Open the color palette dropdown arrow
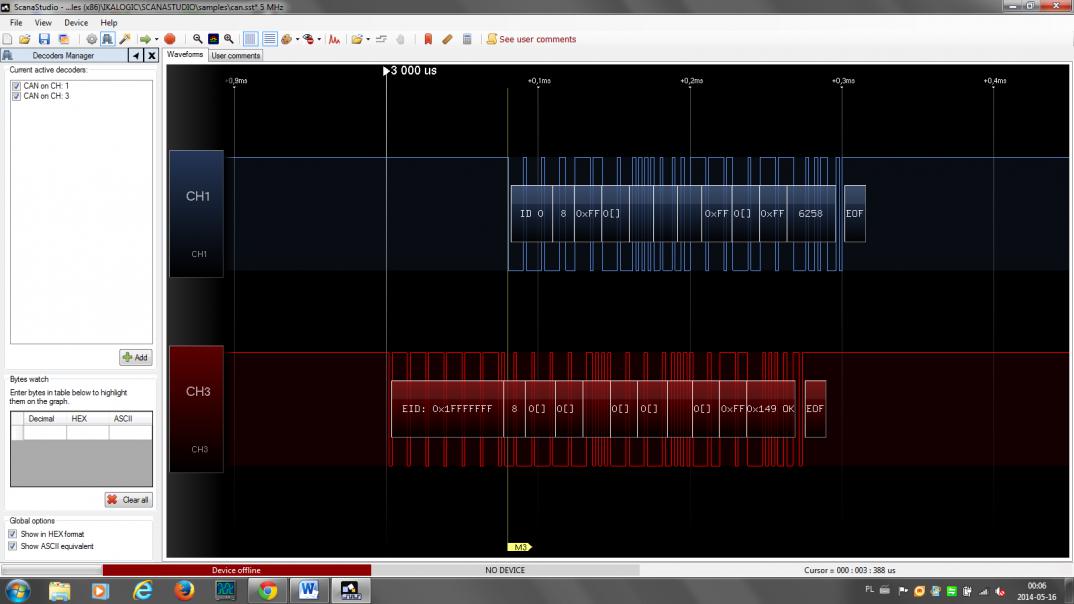The image size is (1074, 604). click(x=297, y=39)
